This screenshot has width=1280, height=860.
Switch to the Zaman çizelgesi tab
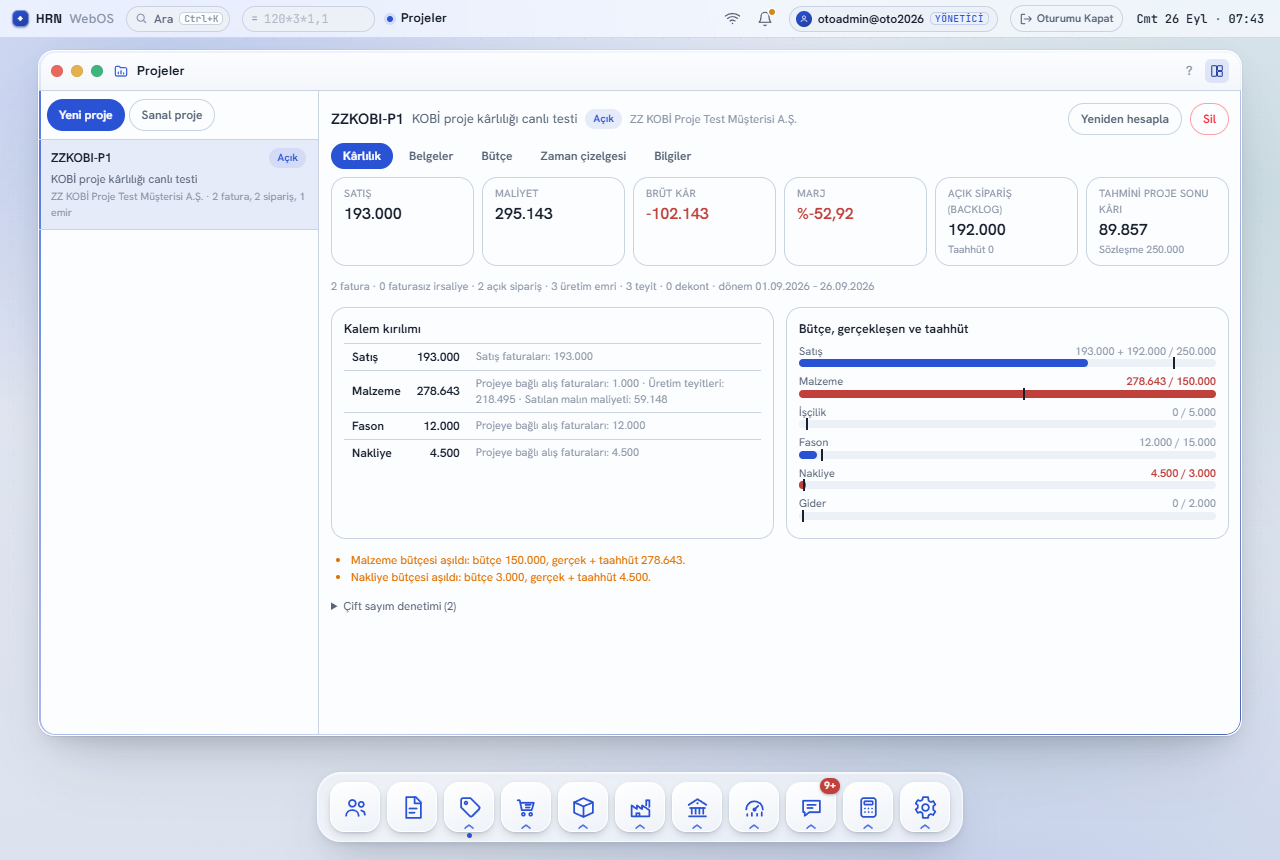click(x=583, y=156)
